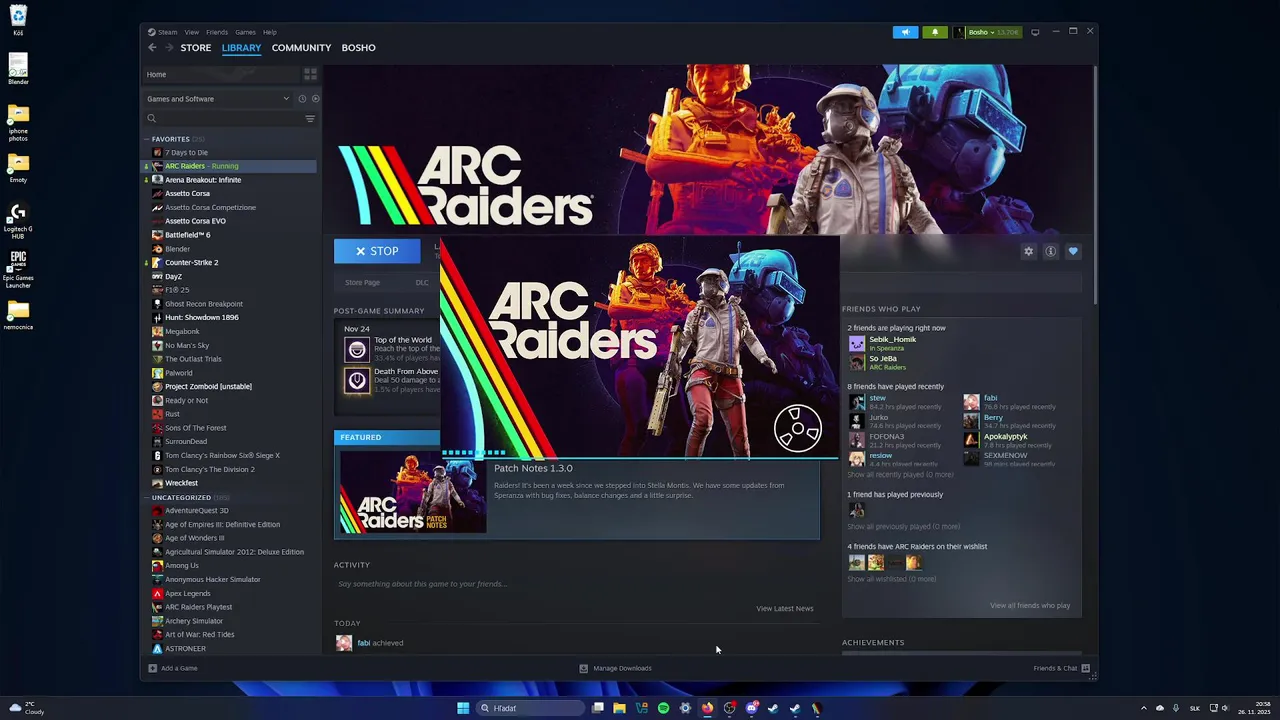The width and height of the screenshot is (1280, 720).
Task: Open Epic Games Launcher desktop shortcut
Action: [x=18, y=268]
